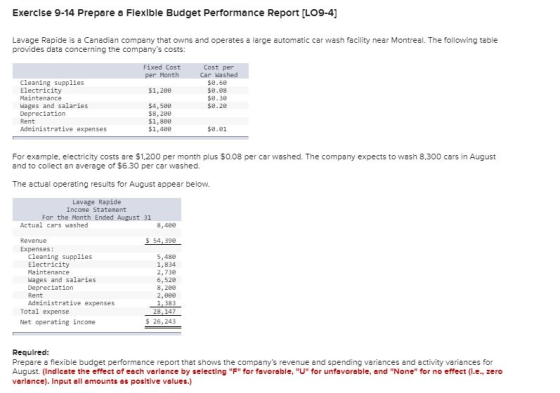Click the 1,383 administrative actual amount
The height and width of the screenshot is (393, 560).
coord(166,303)
